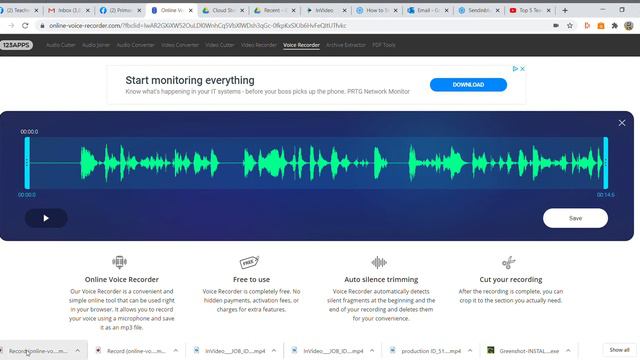Open the Greenshot-INSTALL exe download

523,351
